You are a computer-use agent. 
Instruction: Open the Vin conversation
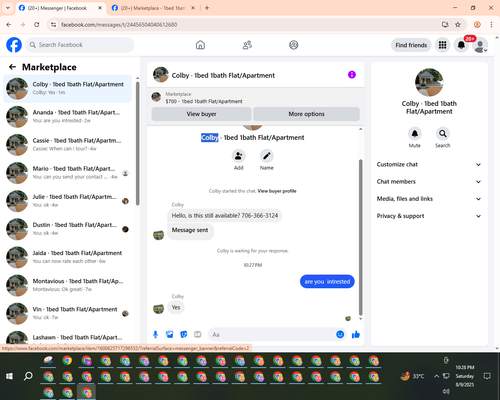click(67, 313)
